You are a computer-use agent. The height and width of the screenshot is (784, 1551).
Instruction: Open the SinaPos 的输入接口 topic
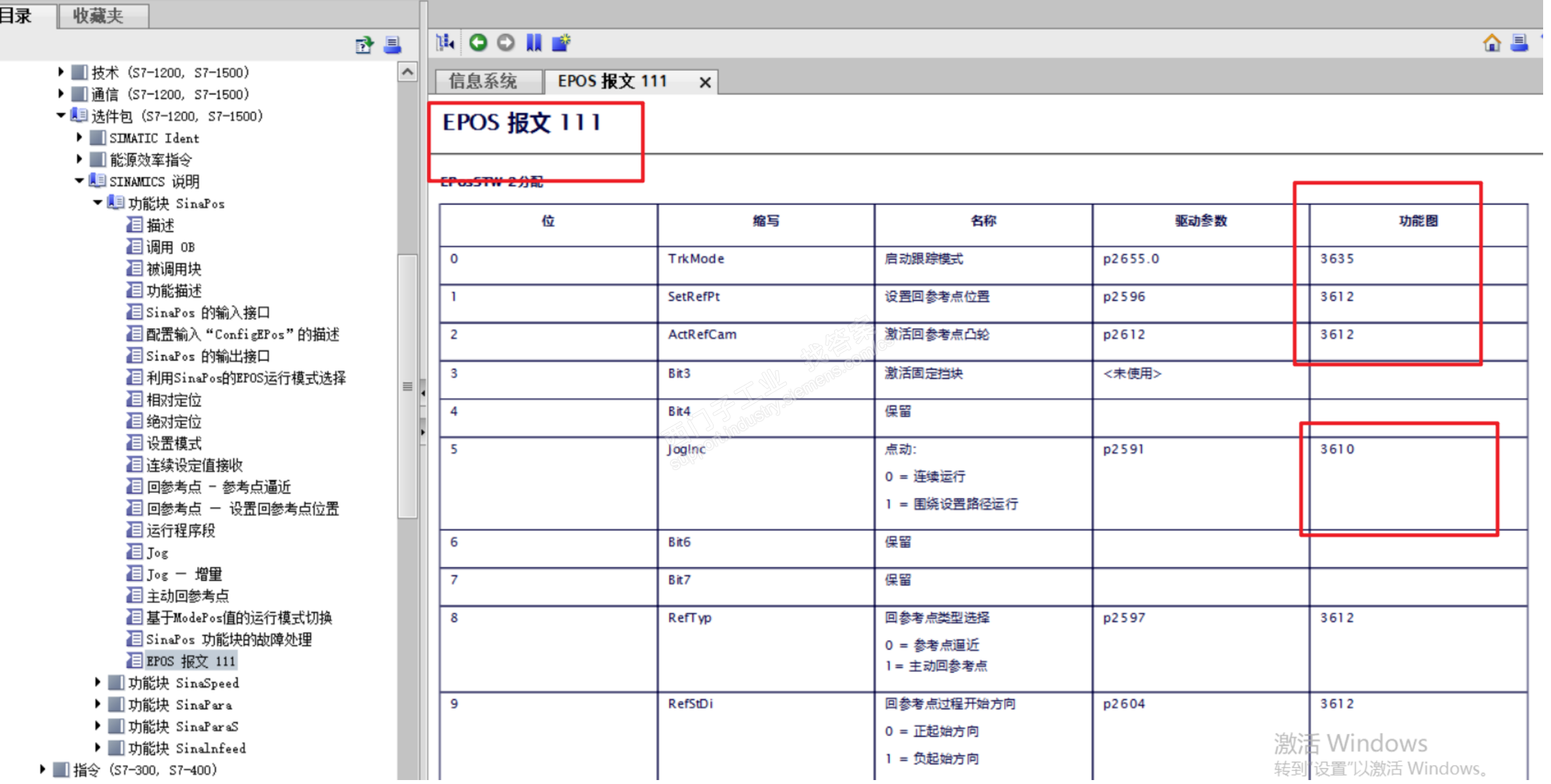(x=207, y=313)
